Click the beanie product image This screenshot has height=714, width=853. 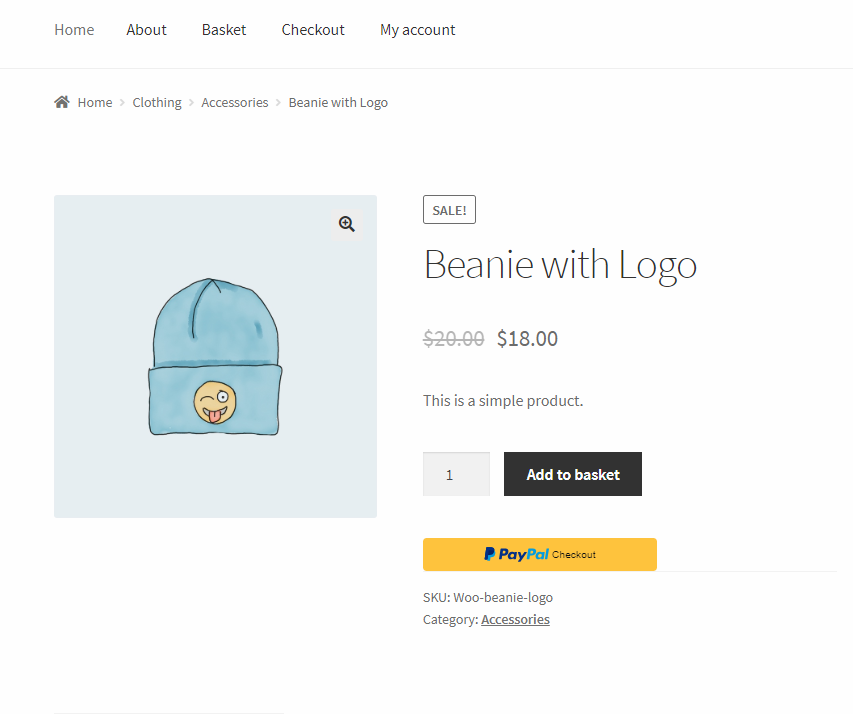click(215, 357)
